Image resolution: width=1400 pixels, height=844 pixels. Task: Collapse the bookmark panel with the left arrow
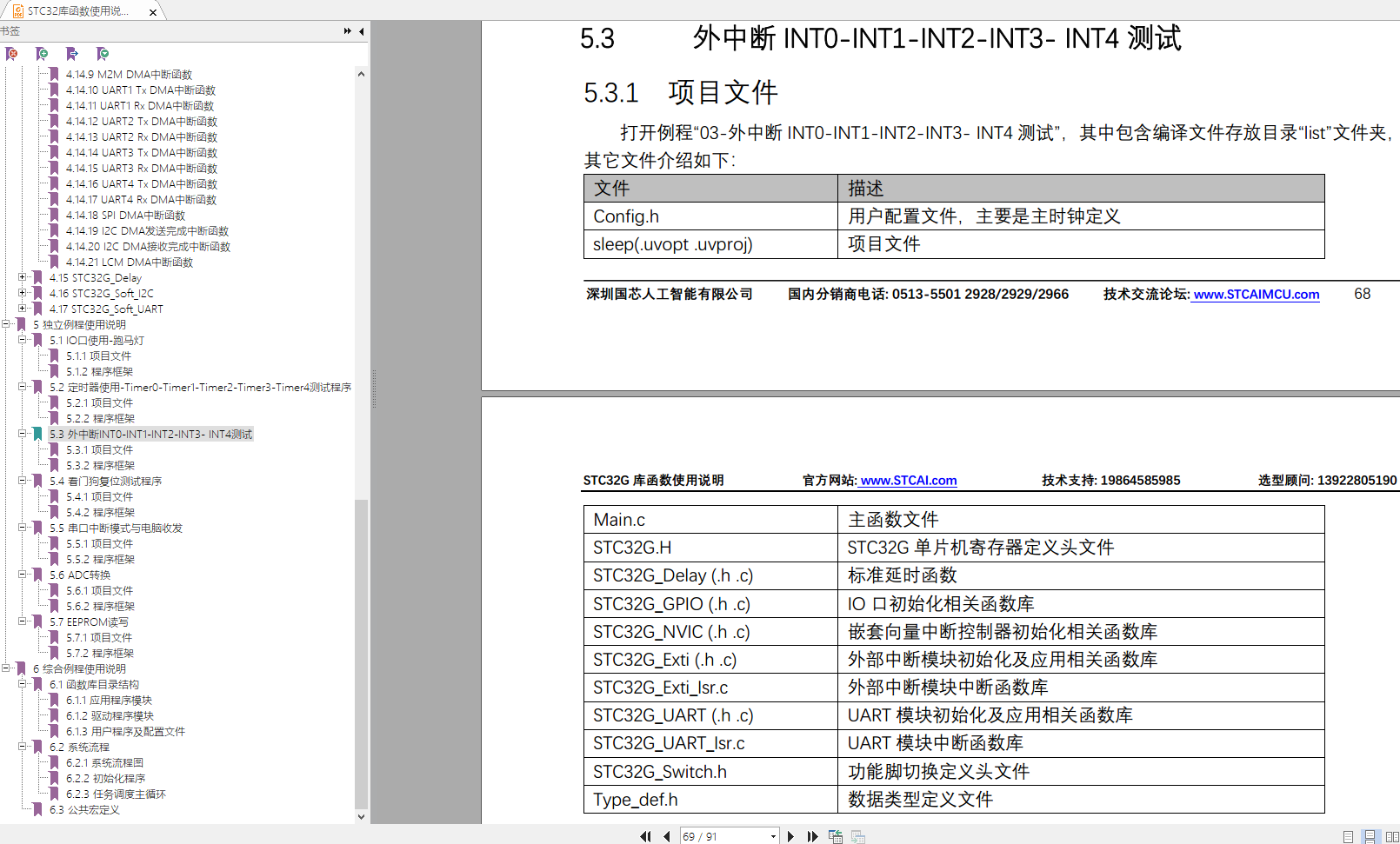point(362,31)
